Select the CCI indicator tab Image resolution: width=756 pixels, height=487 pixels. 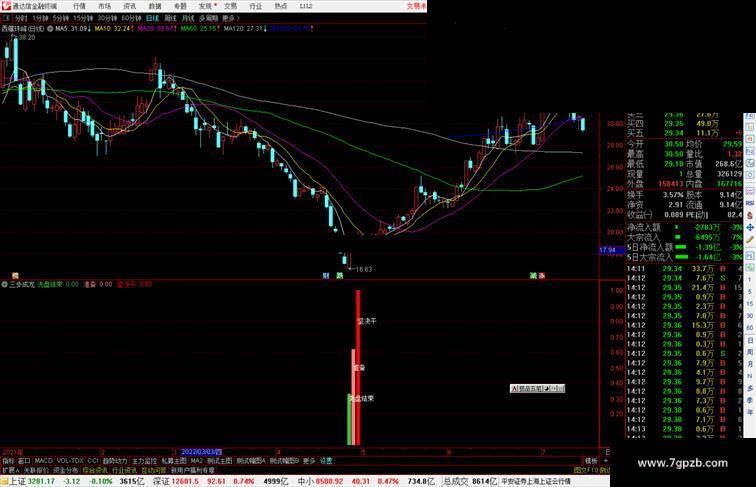click(93, 461)
